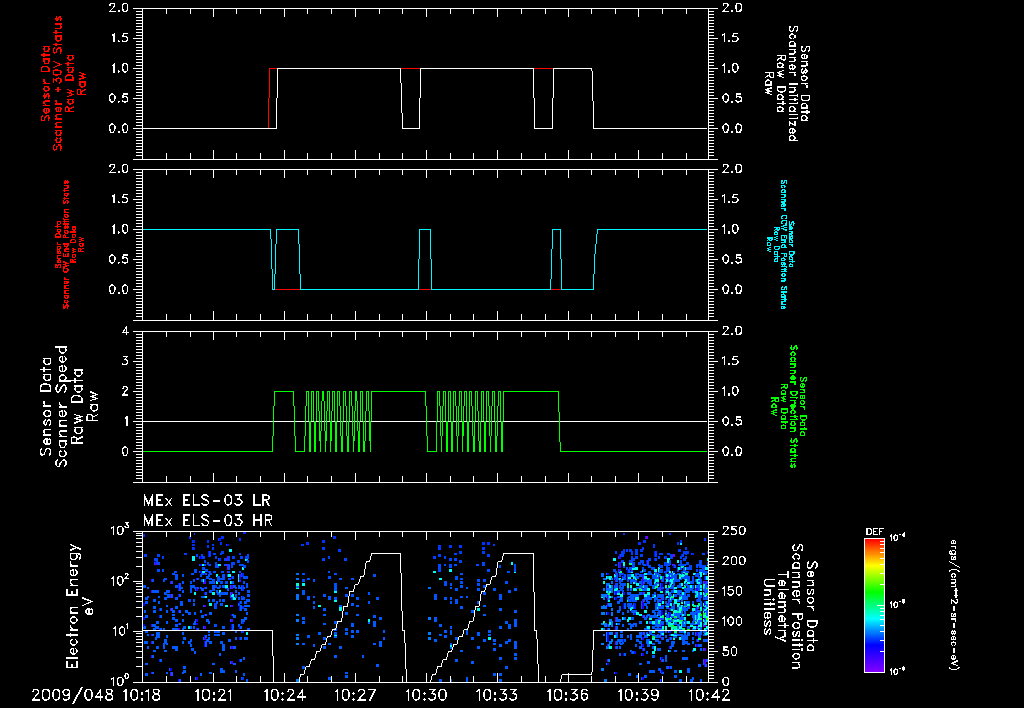Click the "10:36" time axis label
Viewport: 1024px width, 708px height.
click(568, 695)
